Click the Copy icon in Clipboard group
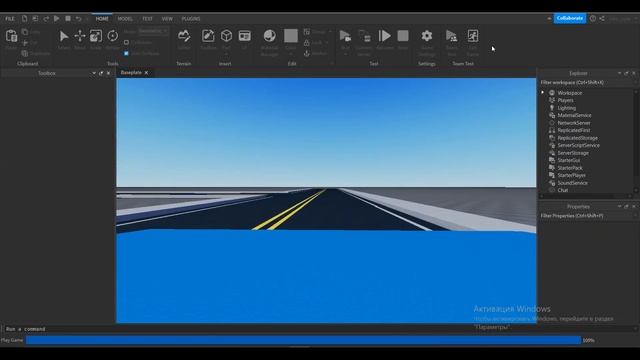Image resolution: width=640 pixels, height=360 pixels. point(25,32)
